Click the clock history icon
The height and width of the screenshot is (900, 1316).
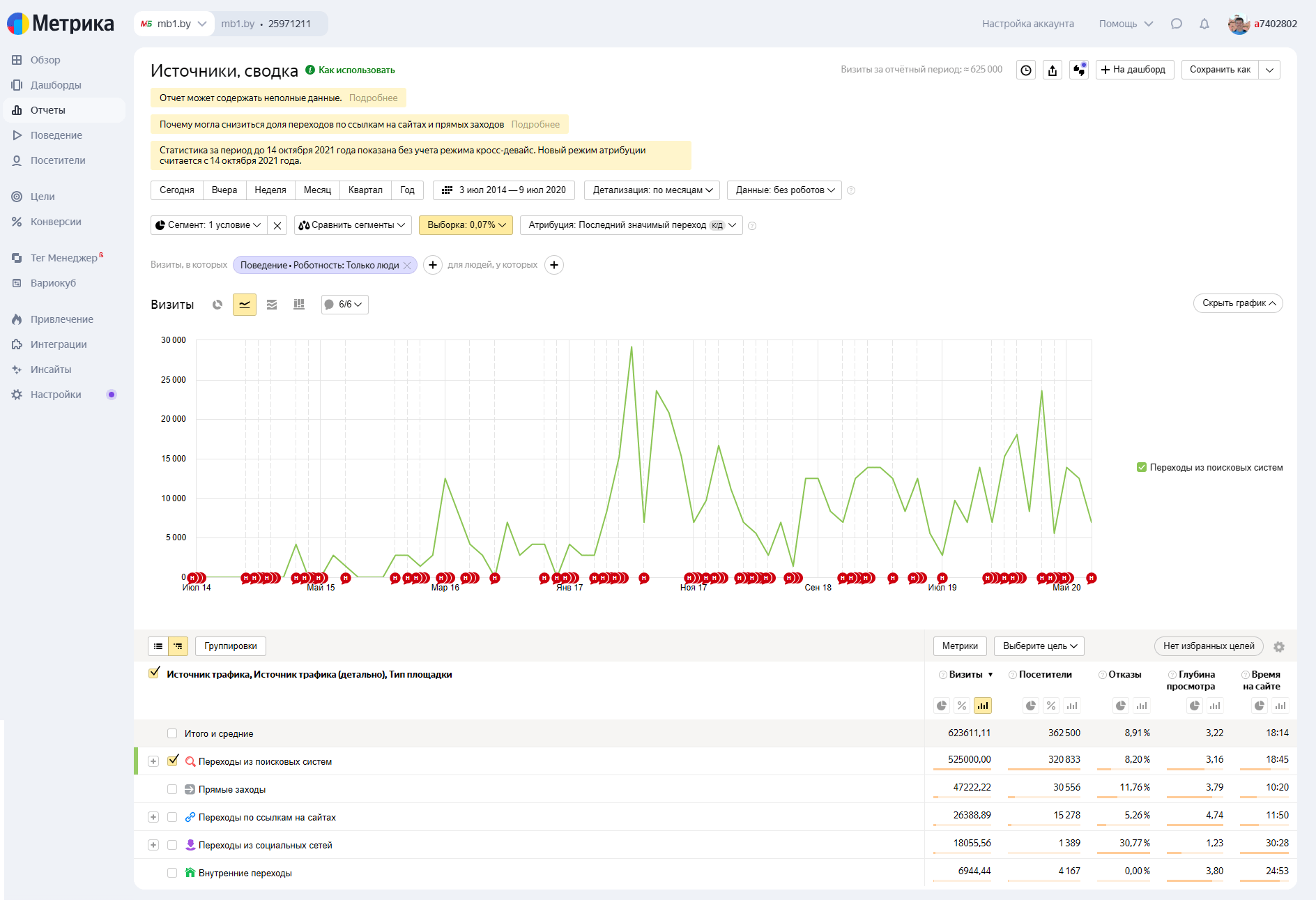tap(1026, 70)
